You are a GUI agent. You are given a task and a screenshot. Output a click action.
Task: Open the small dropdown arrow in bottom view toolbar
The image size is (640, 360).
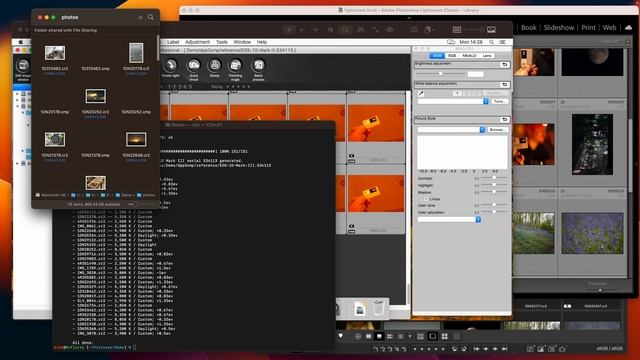410,336
